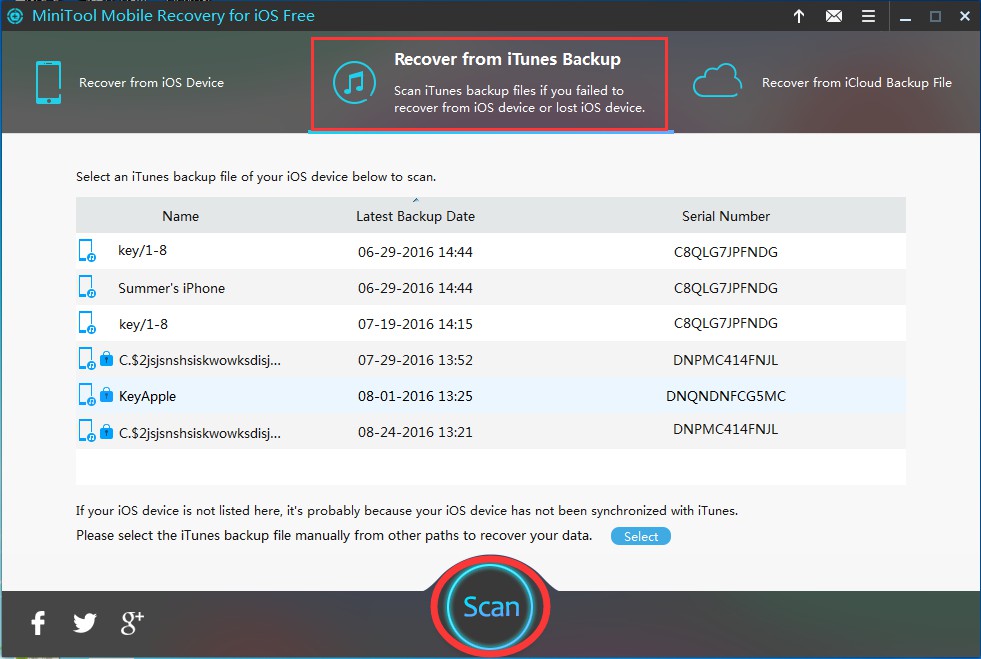The width and height of the screenshot is (981, 659).
Task: Click Select to choose backup manually
Action: 641,536
